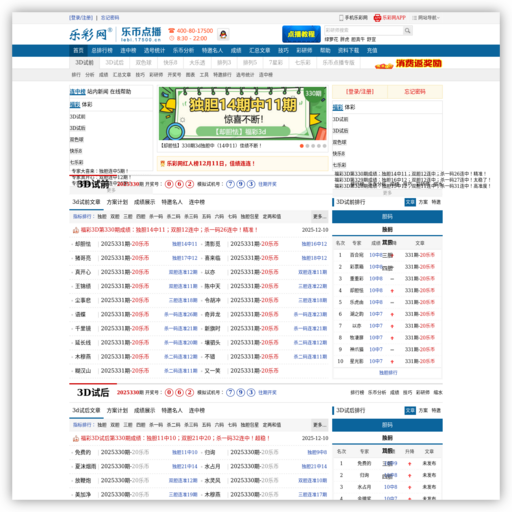The width and height of the screenshot is (512, 512).
Task: Select 特惠 toggle in 3D试后排行 panel
Action: coord(436,410)
